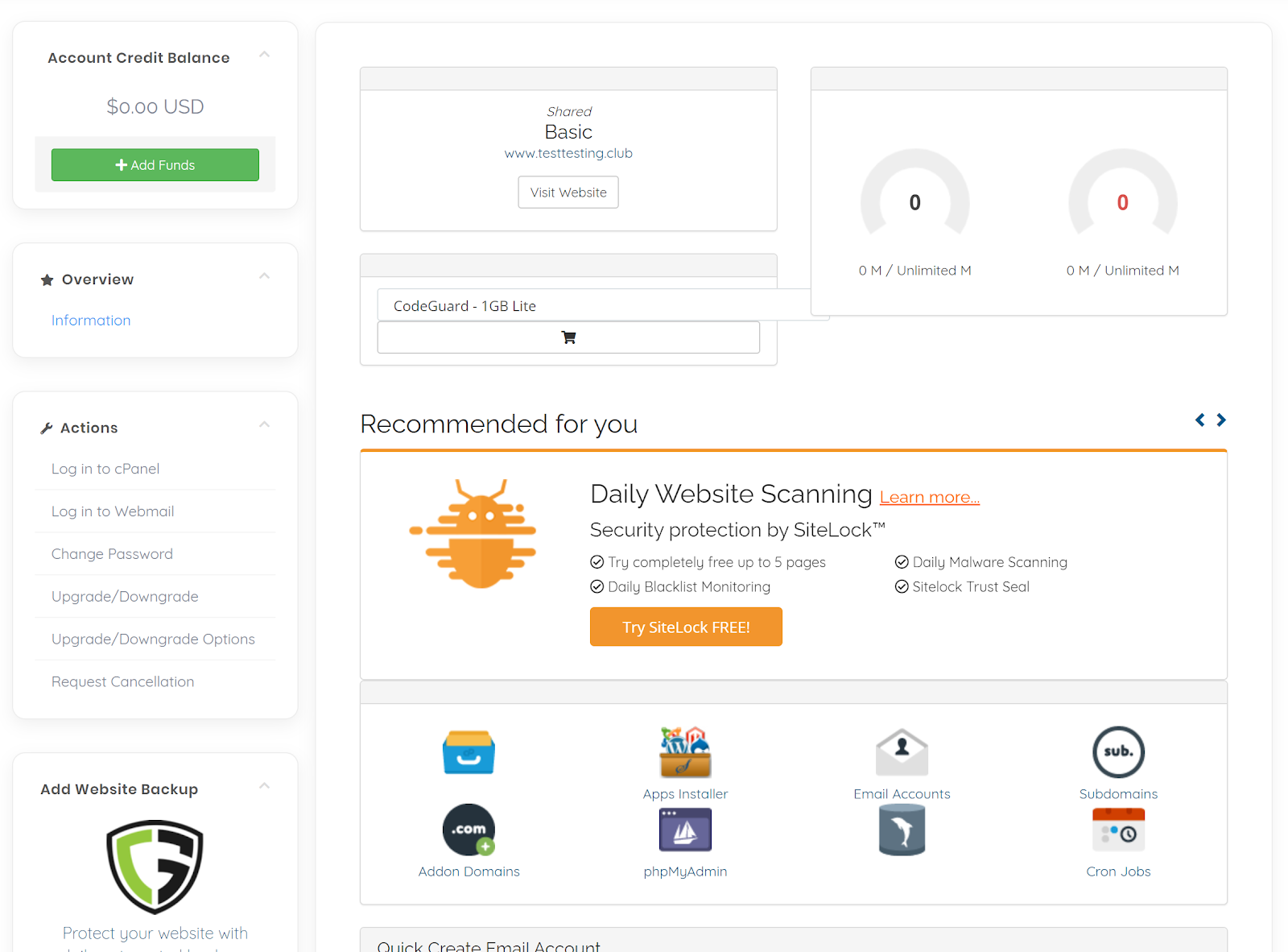Open the CodeGuard 1GB Lite dropdown
1288x952 pixels.
tap(602, 306)
